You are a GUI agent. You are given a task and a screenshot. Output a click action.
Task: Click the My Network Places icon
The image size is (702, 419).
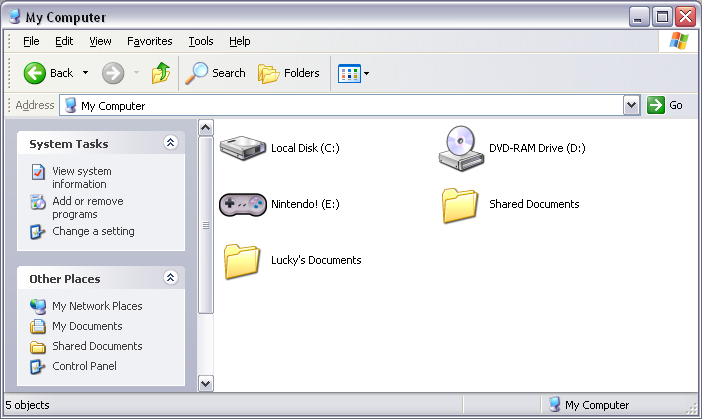click(38, 307)
